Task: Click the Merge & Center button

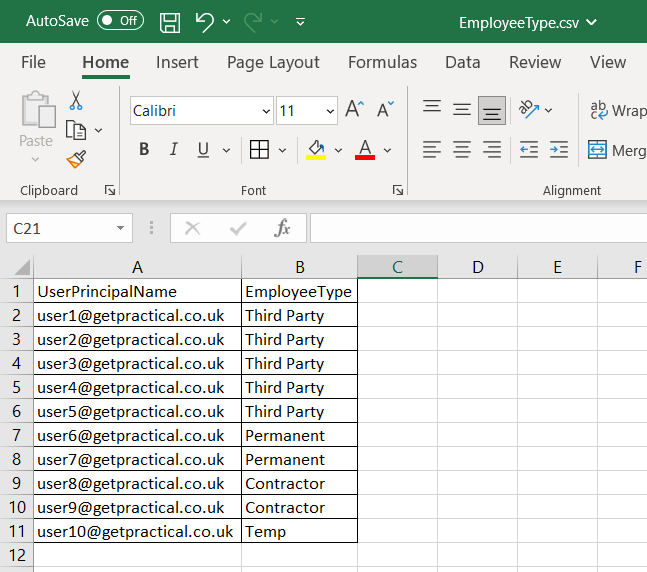Action: [x=617, y=150]
